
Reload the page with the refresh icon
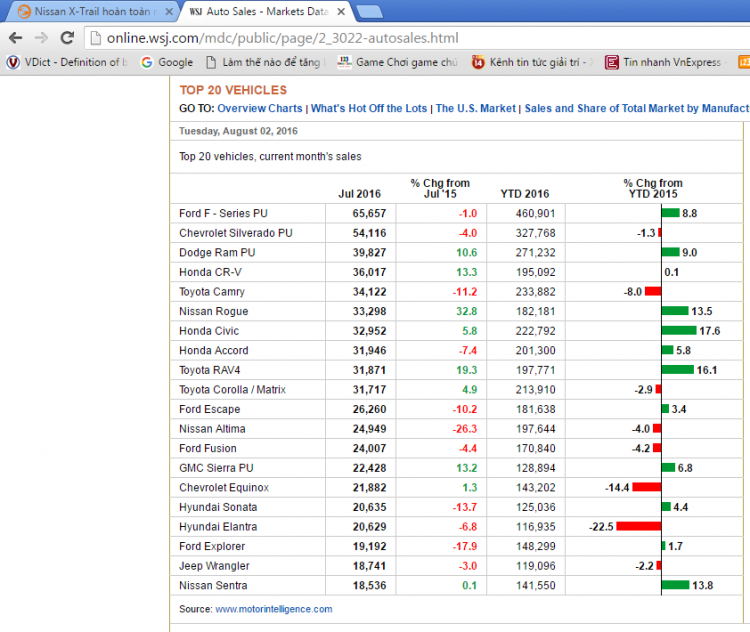[67, 38]
